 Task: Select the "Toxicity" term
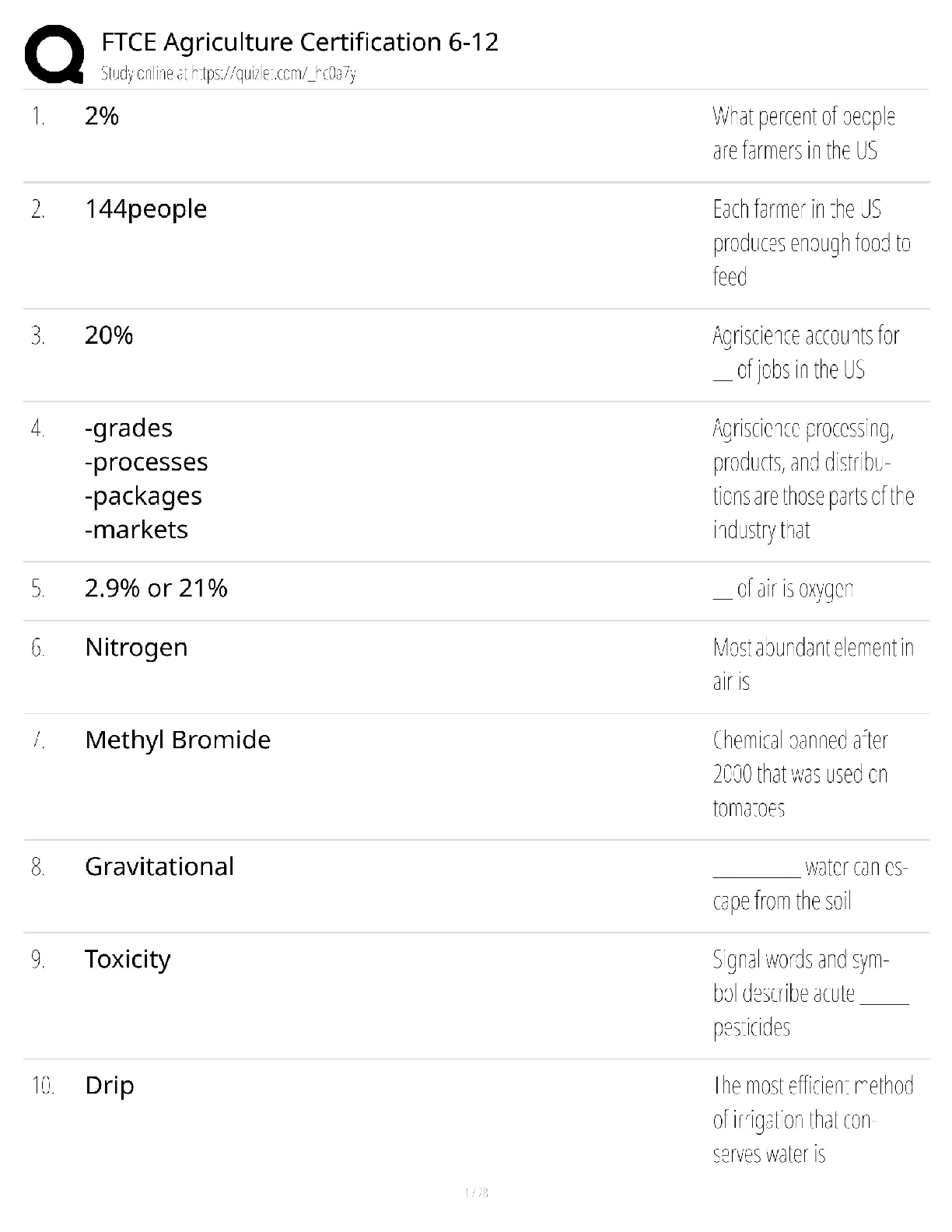pos(128,959)
